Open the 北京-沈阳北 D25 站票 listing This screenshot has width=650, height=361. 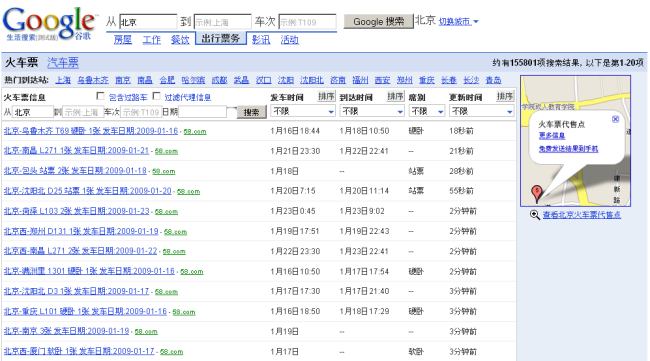tap(87, 191)
